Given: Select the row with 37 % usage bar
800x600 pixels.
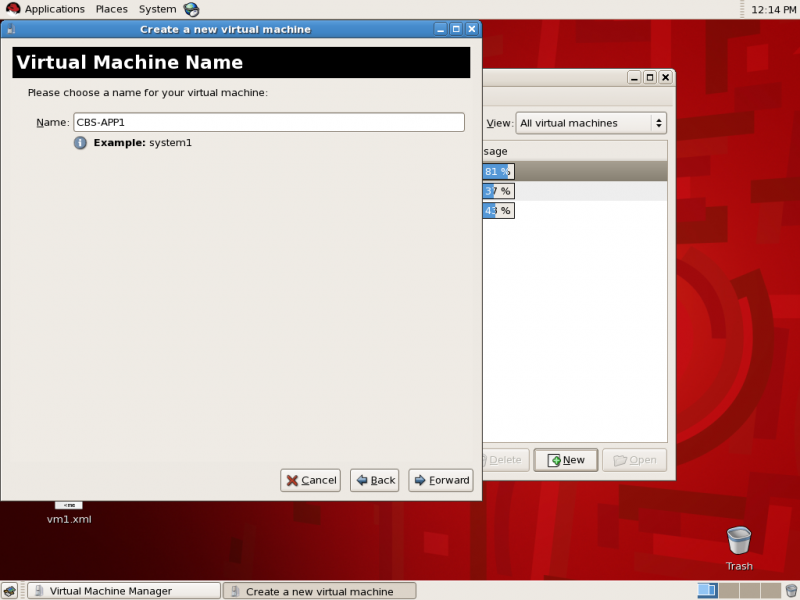Looking at the screenshot, I should (x=574, y=191).
